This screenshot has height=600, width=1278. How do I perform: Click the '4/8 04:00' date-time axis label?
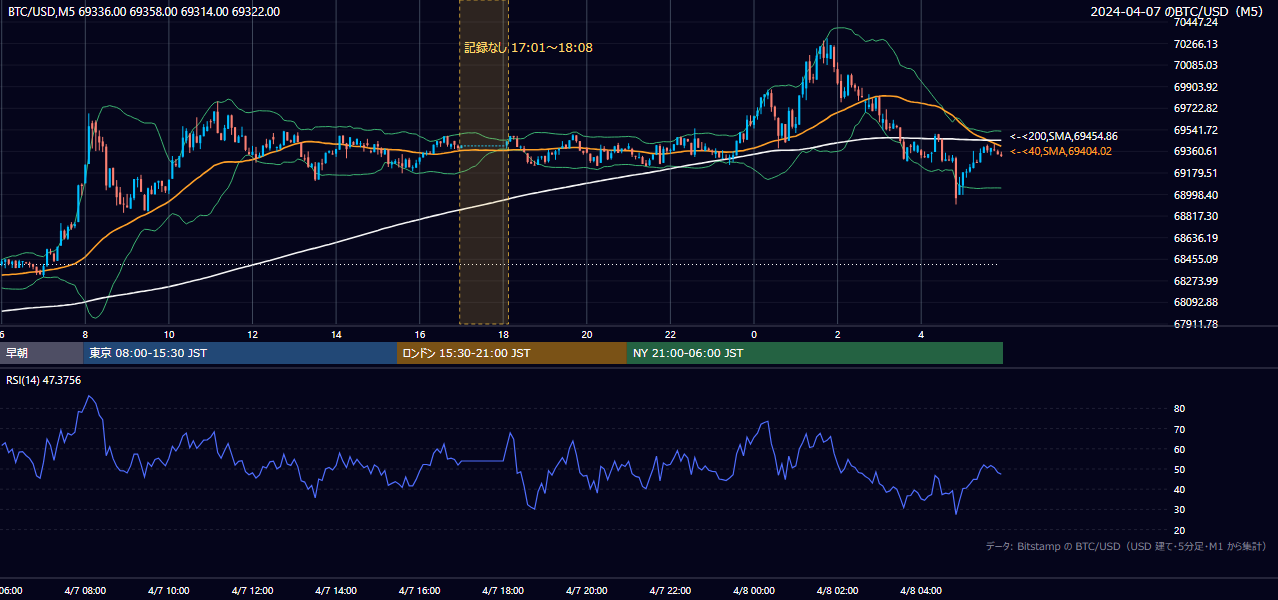point(921,591)
